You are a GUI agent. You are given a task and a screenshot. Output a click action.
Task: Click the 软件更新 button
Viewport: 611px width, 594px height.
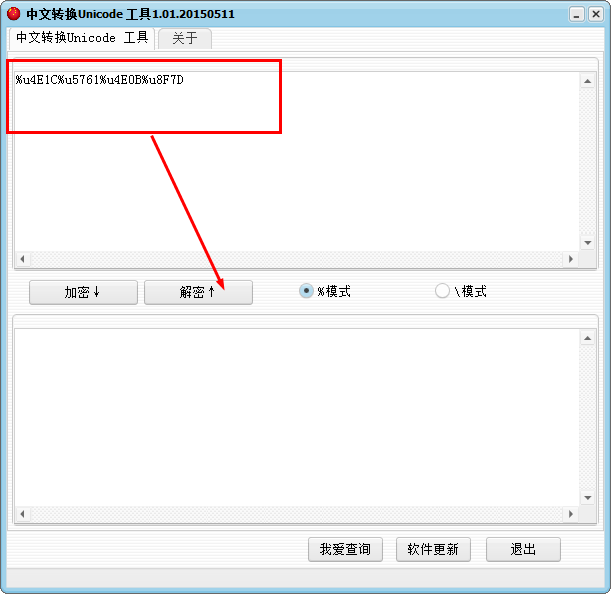pos(433,549)
